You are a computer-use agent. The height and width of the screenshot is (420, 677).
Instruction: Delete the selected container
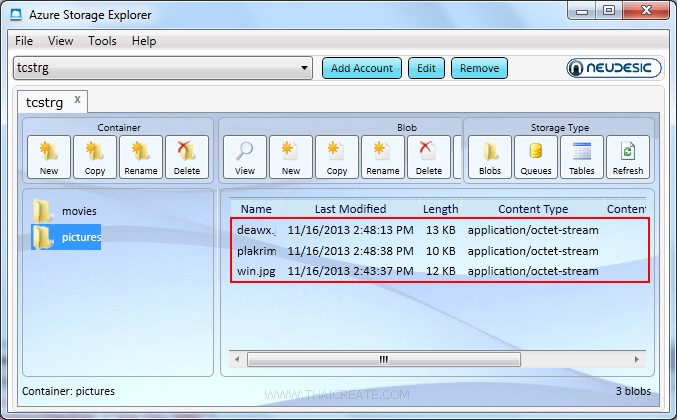(187, 157)
